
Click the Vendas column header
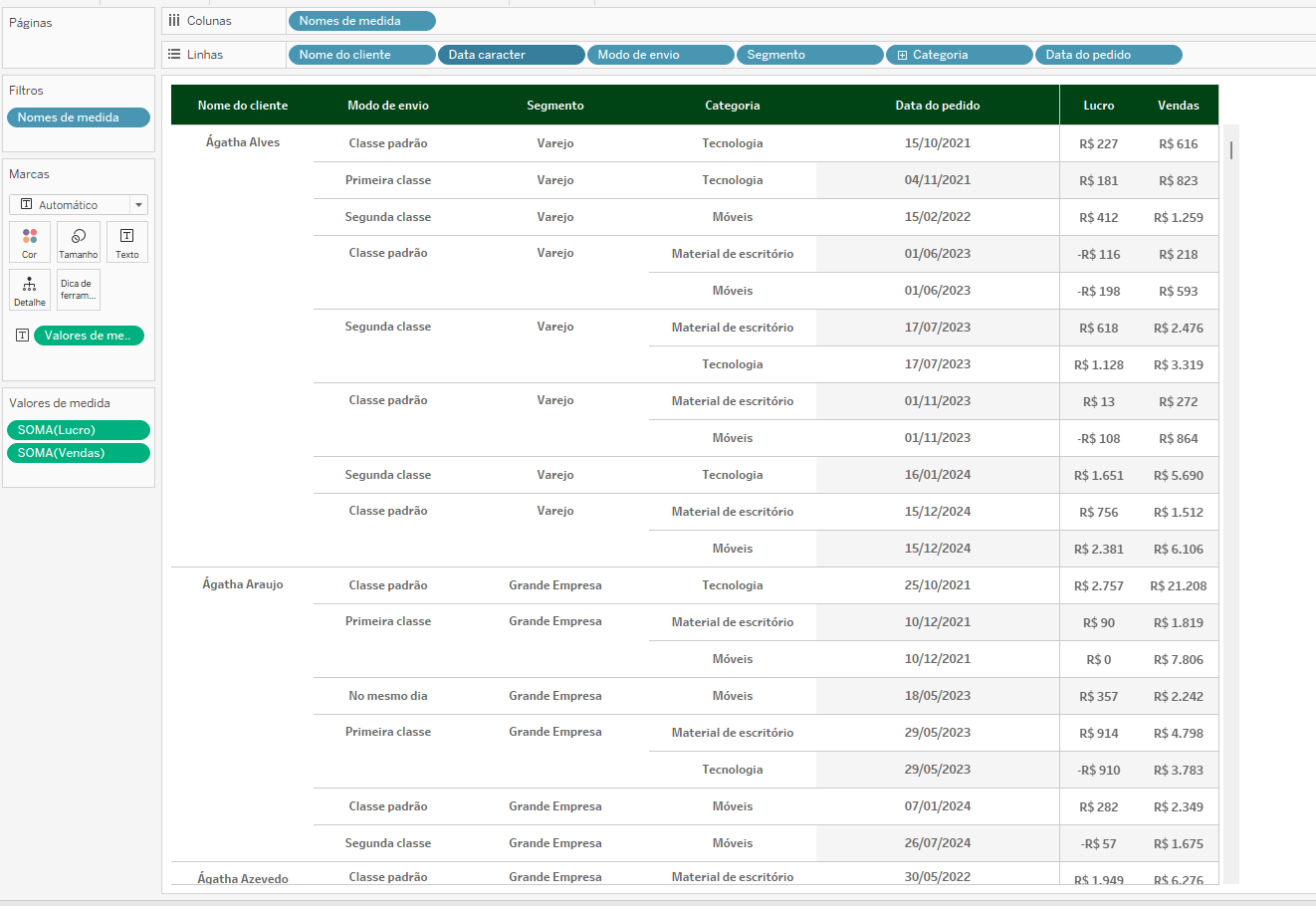pyautogui.click(x=1179, y=106)
